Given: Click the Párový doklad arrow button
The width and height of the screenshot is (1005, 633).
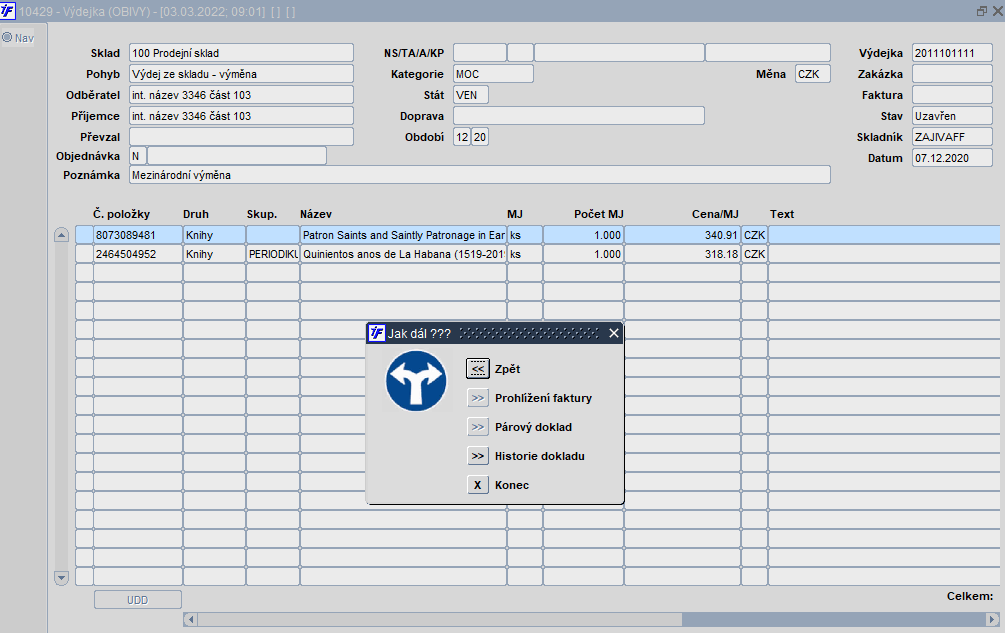Looking at the screenshot, I should (477, 427).
